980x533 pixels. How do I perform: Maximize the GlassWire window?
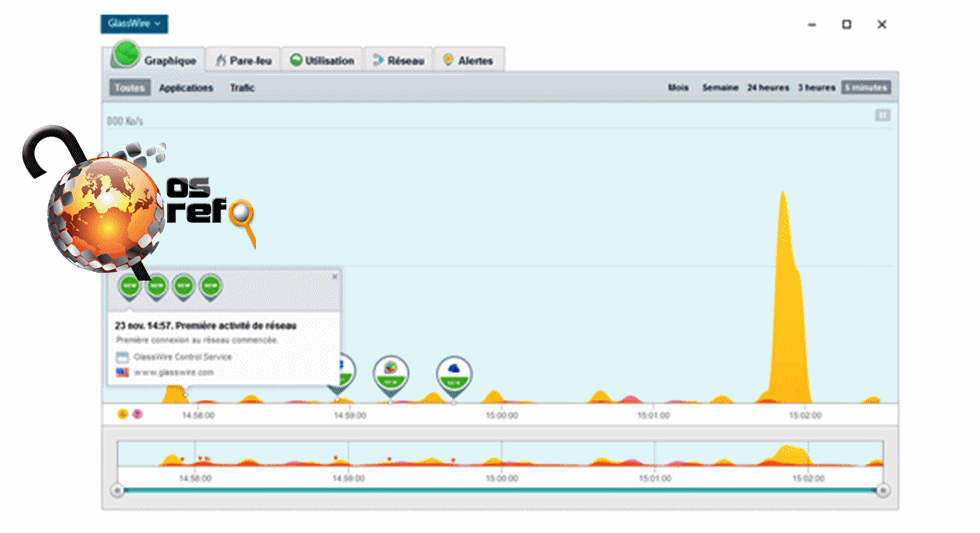(846, 24)
